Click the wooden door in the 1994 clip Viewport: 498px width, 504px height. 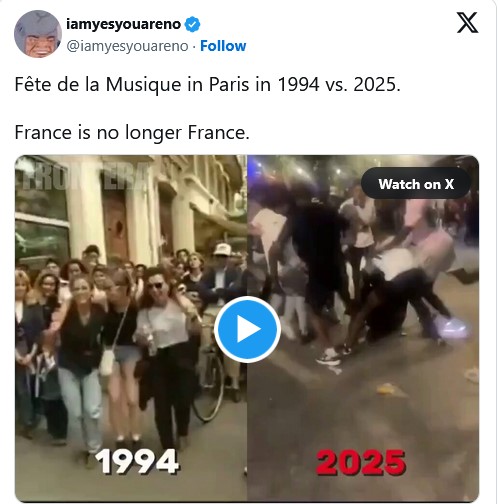(115, 227)
